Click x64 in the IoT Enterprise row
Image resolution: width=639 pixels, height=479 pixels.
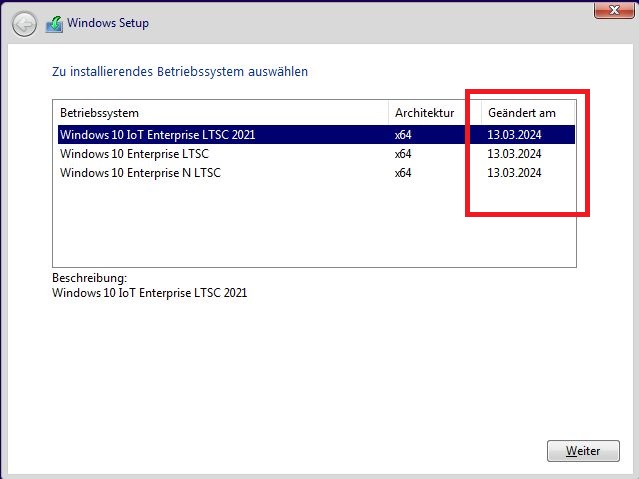point(403,135)
